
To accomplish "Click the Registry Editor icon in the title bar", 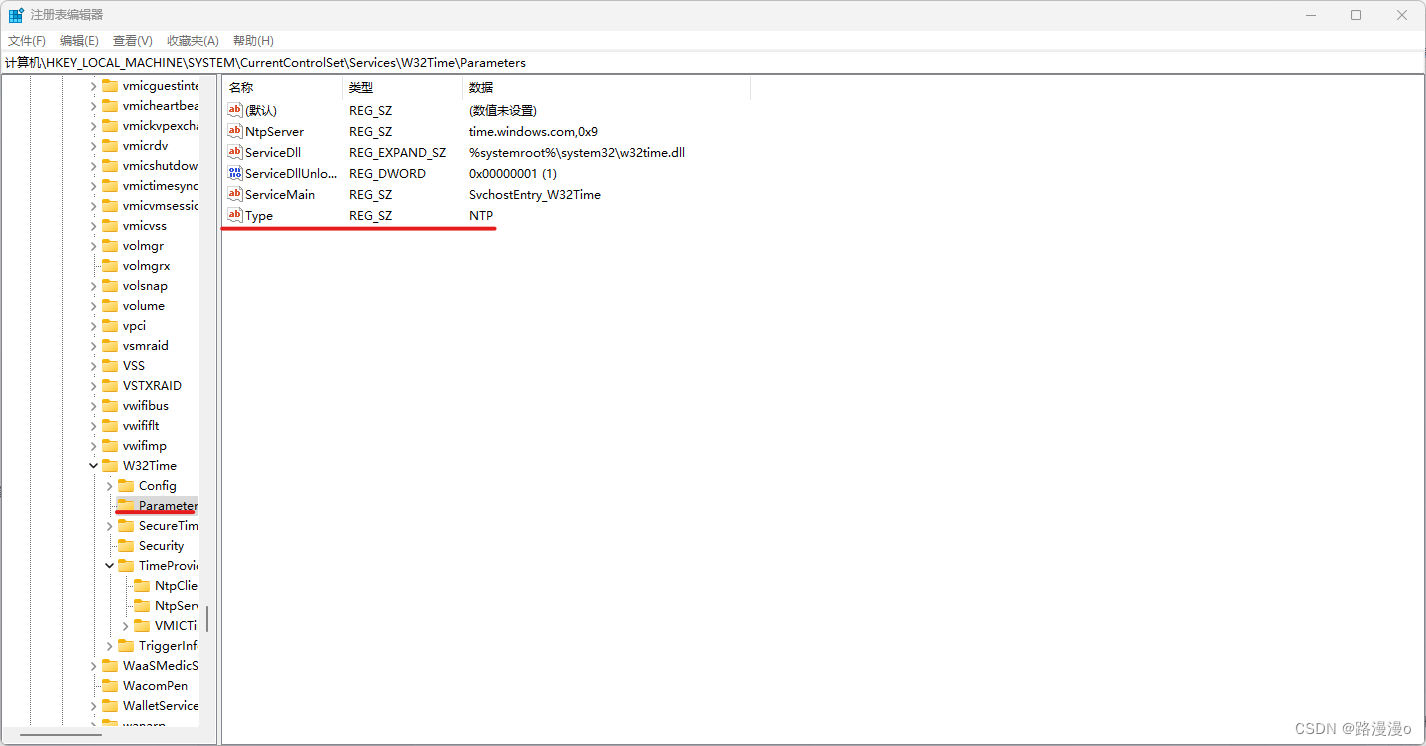I will 16,14.
